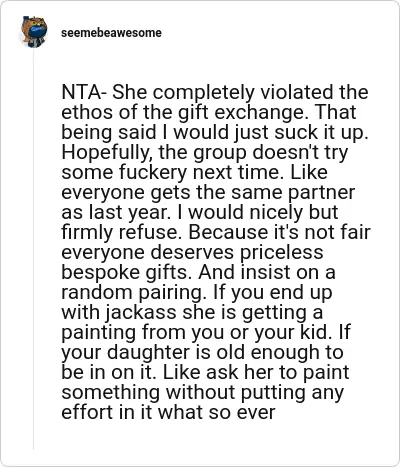Click the line 'something without putting any'
400x467 pixels.
point(202,392)
